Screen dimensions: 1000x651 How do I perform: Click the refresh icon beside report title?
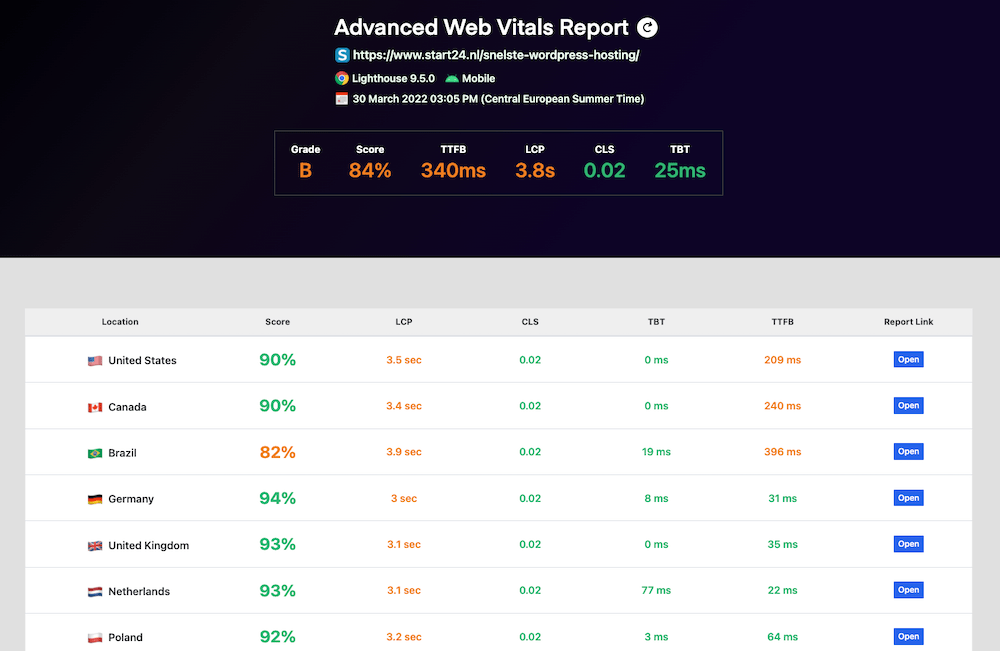click(x=648, y=28)
